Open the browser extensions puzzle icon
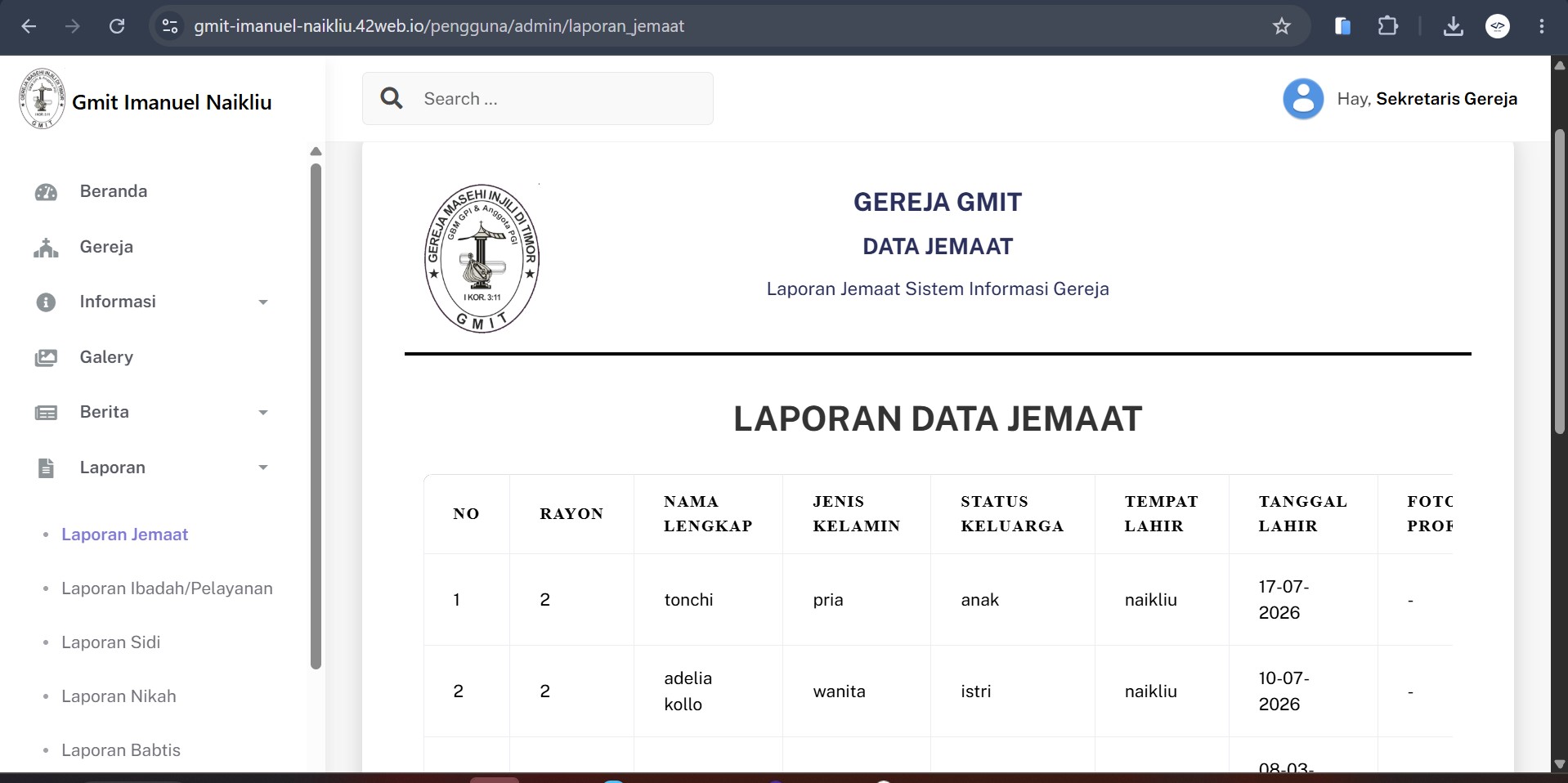Image resolution: width=1568 pixels, height=783 pixels. 1387,26
